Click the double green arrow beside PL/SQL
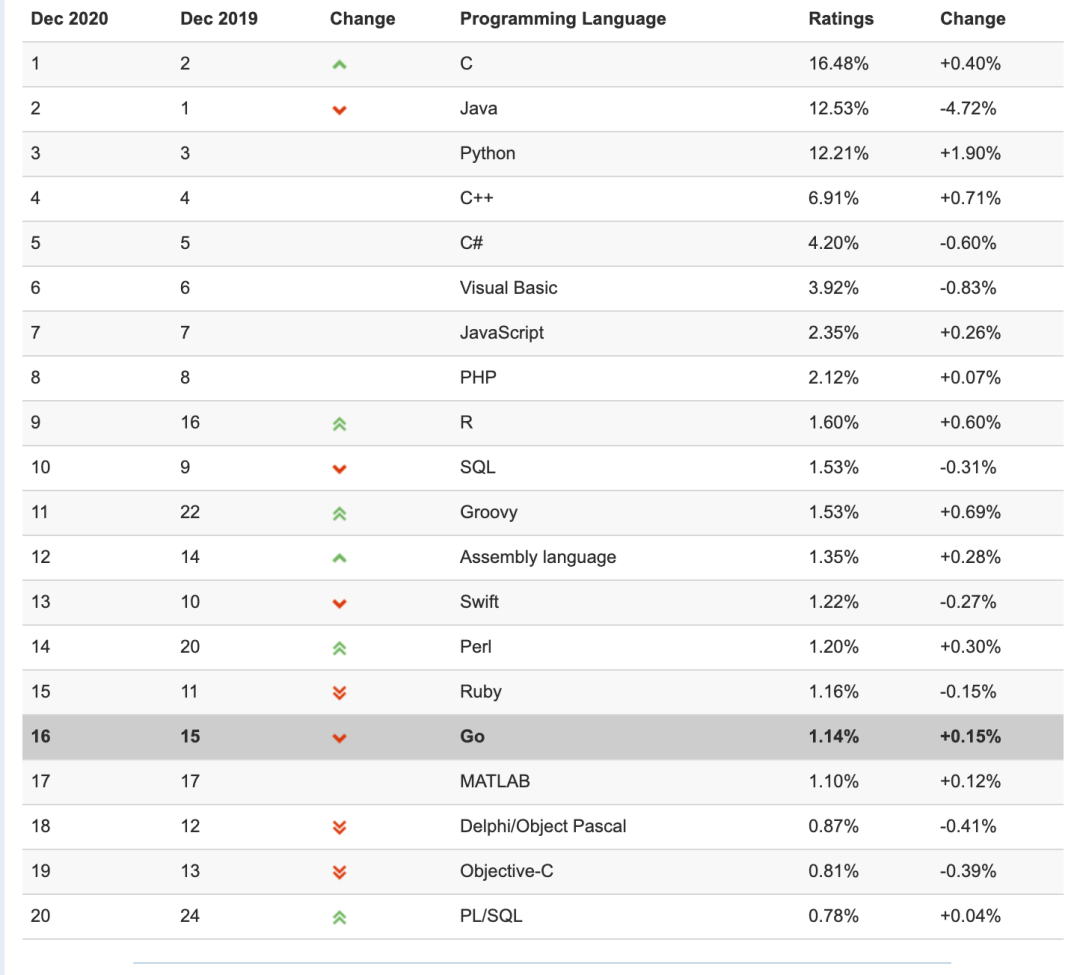Viewport: 1080px width, 975px height. coord(339,917)
